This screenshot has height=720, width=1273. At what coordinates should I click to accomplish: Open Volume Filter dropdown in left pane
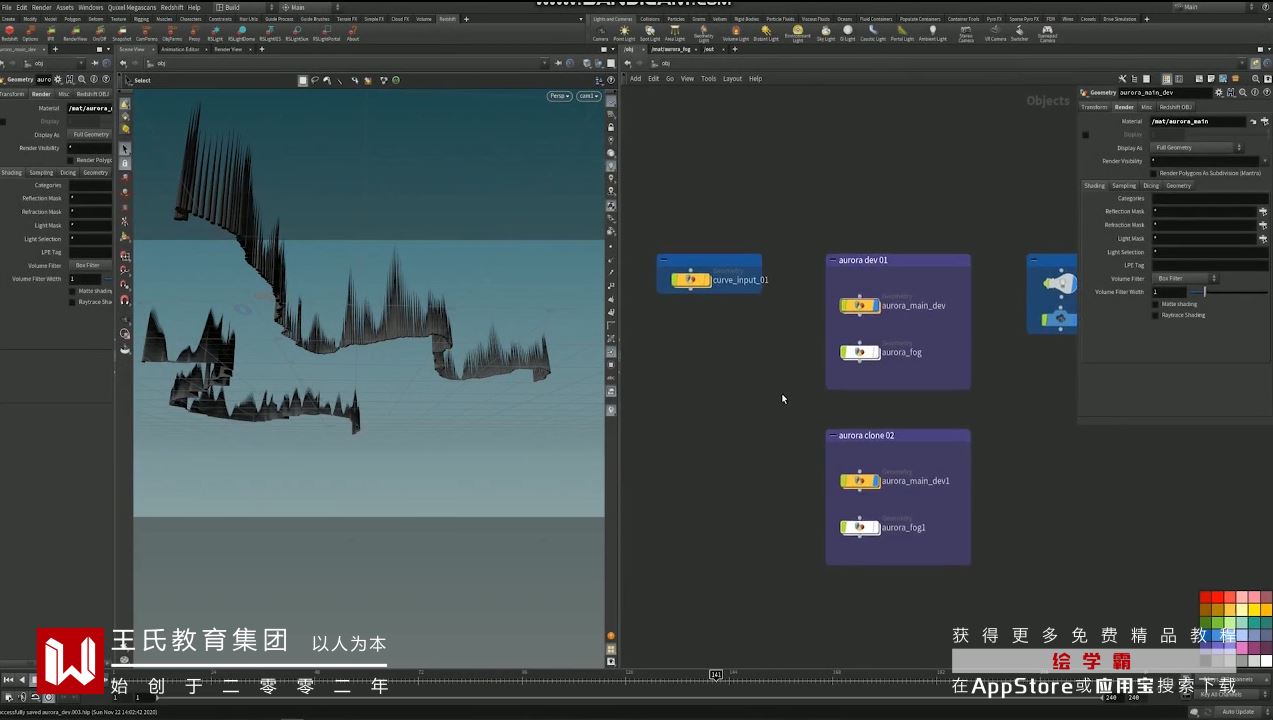point(90,265)
